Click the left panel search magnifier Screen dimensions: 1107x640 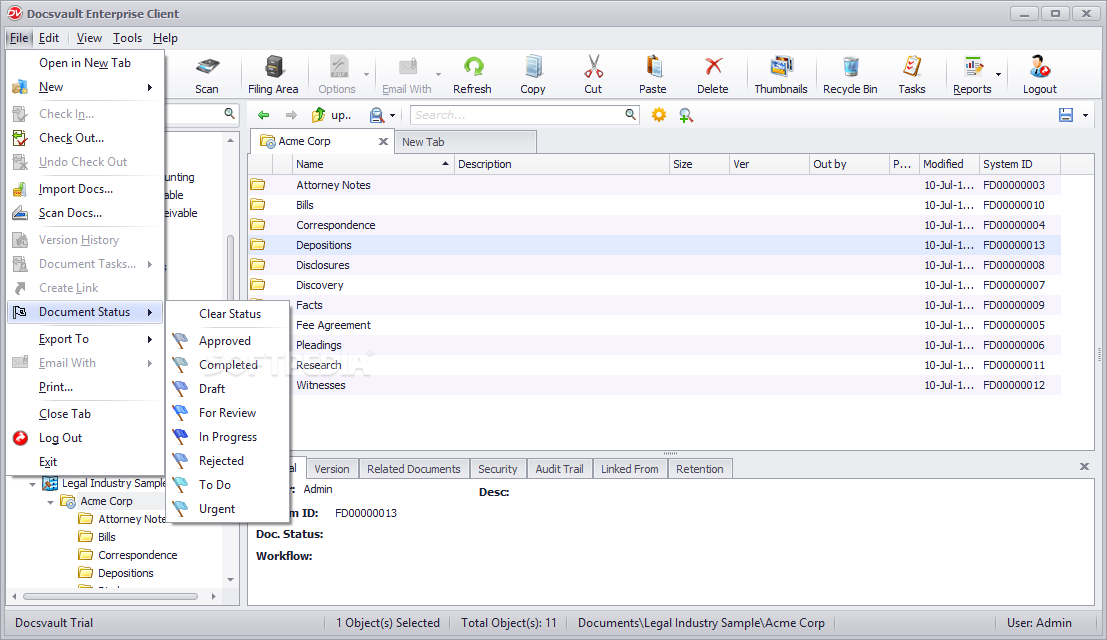(229, 114)
